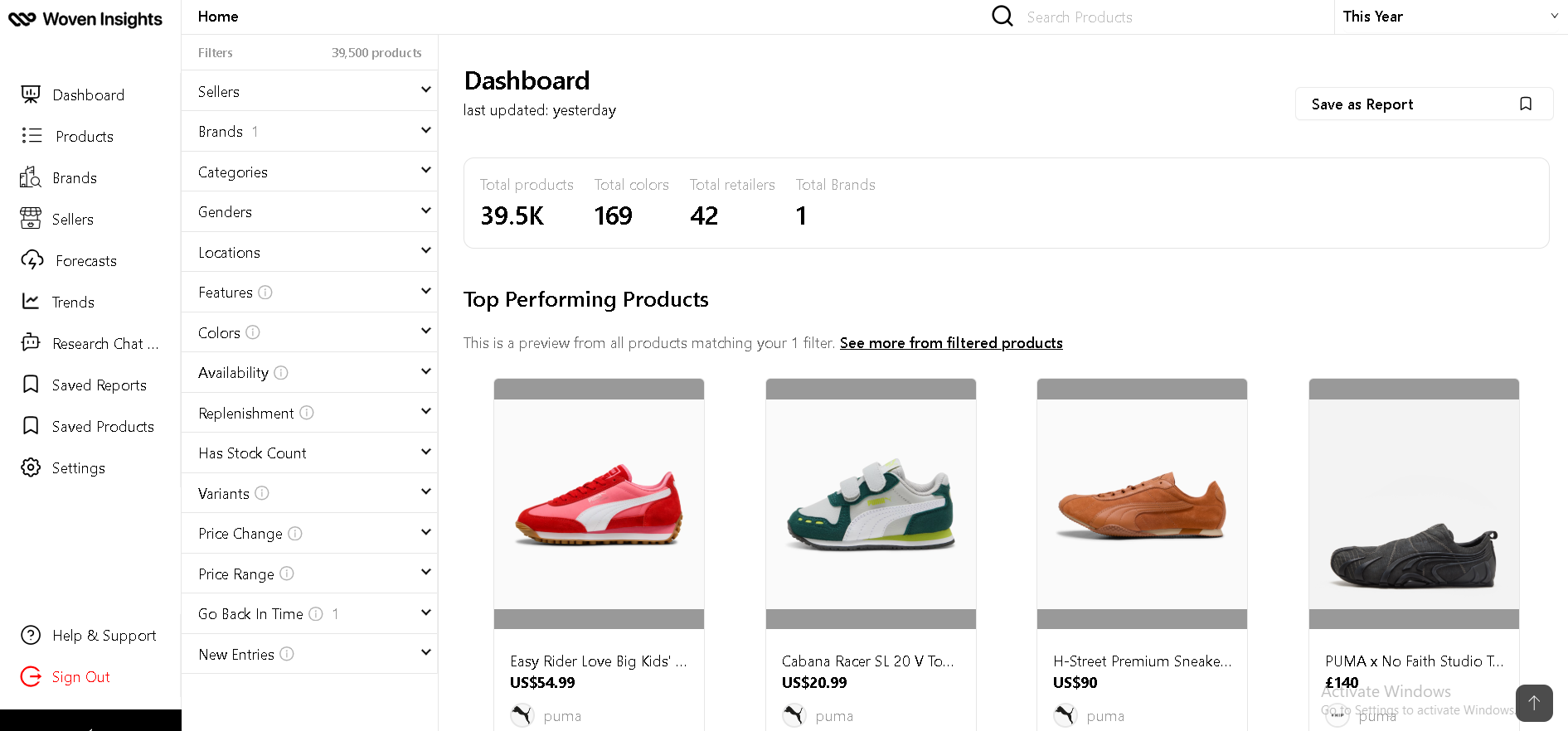
Task: Click the Dashboard presentation icon in sidebar
Action: point(31,94)
